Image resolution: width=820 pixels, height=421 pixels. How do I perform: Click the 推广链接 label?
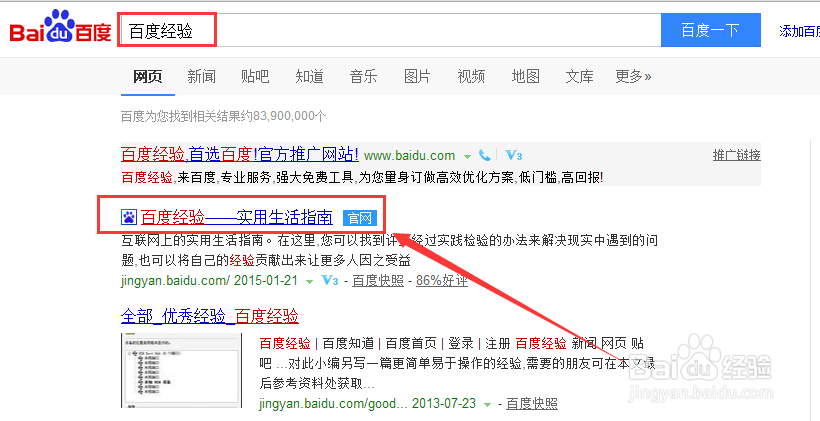pos(736,155)
